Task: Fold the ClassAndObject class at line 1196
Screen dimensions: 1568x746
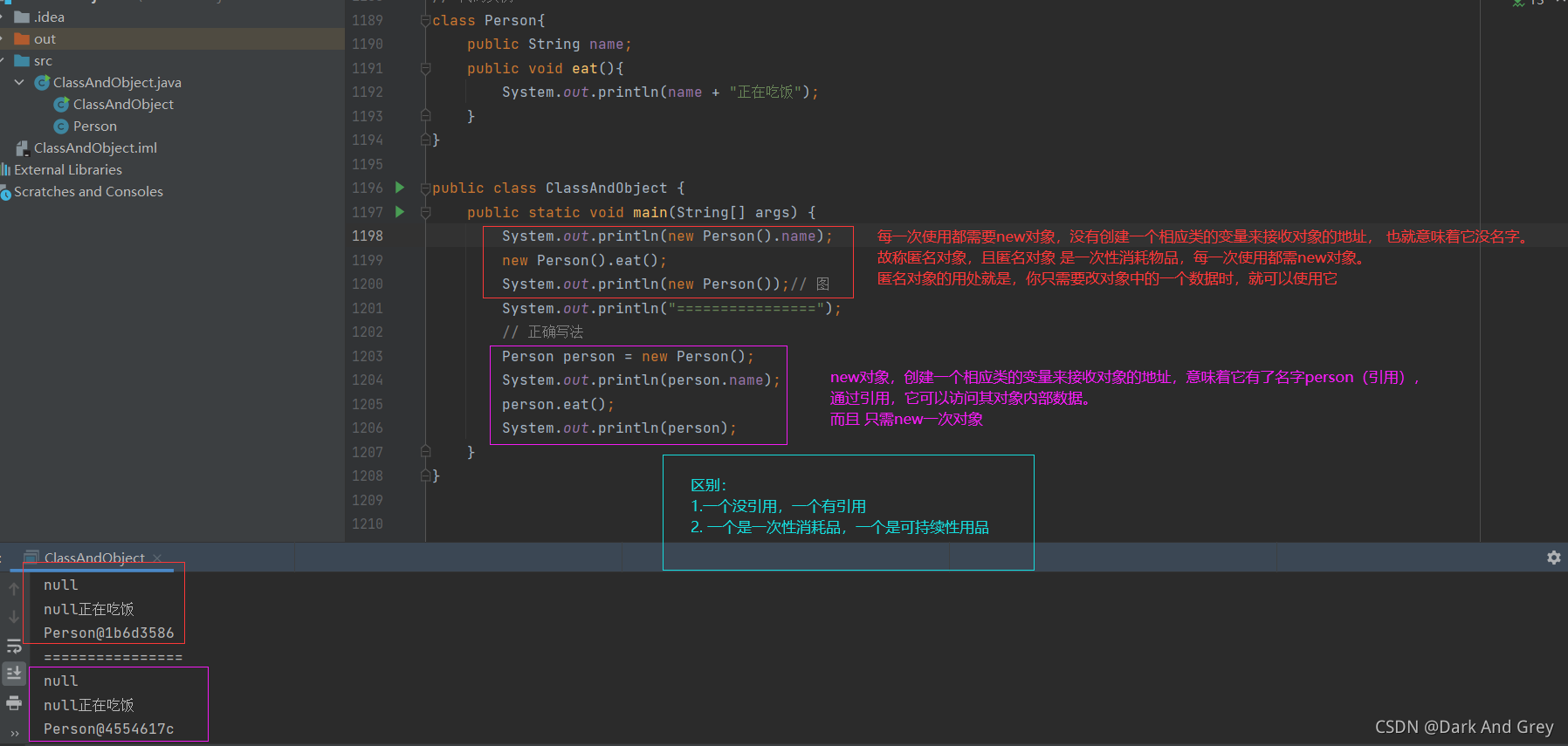Action: 426,188
